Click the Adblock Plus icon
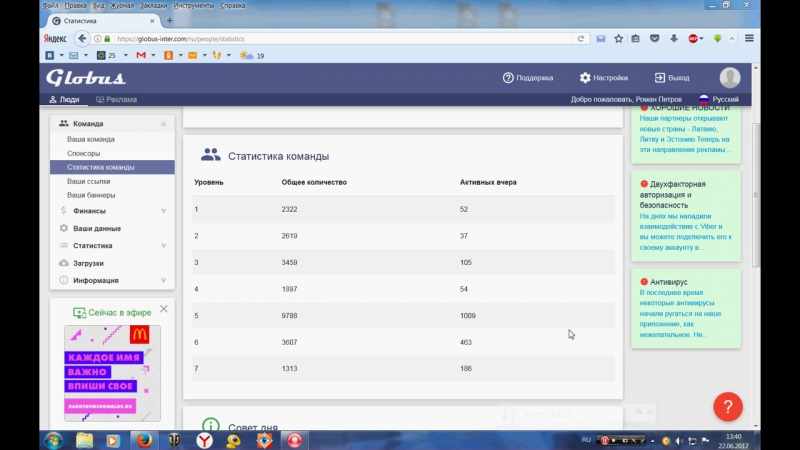This screenshot has height=450, width=800. tap(693, 39)
